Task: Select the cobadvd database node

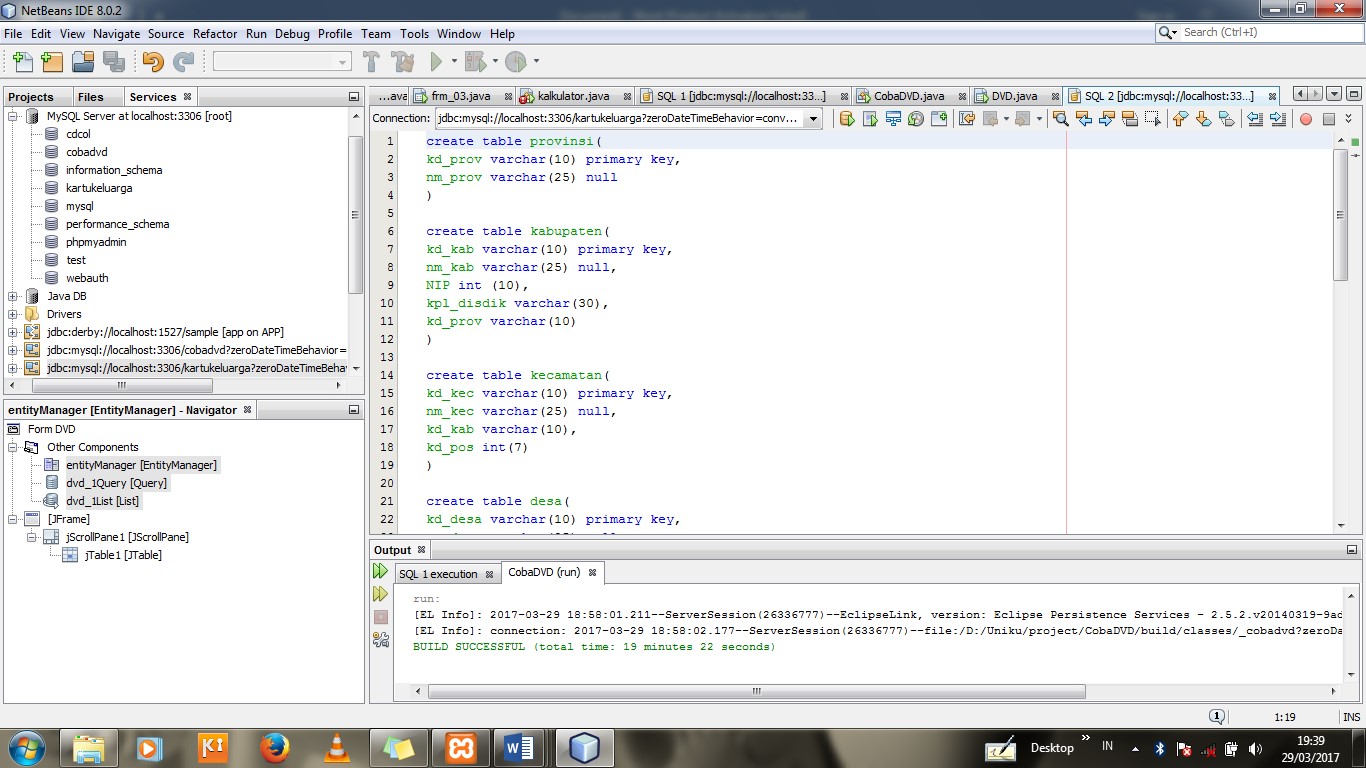Action: (86, 152)
